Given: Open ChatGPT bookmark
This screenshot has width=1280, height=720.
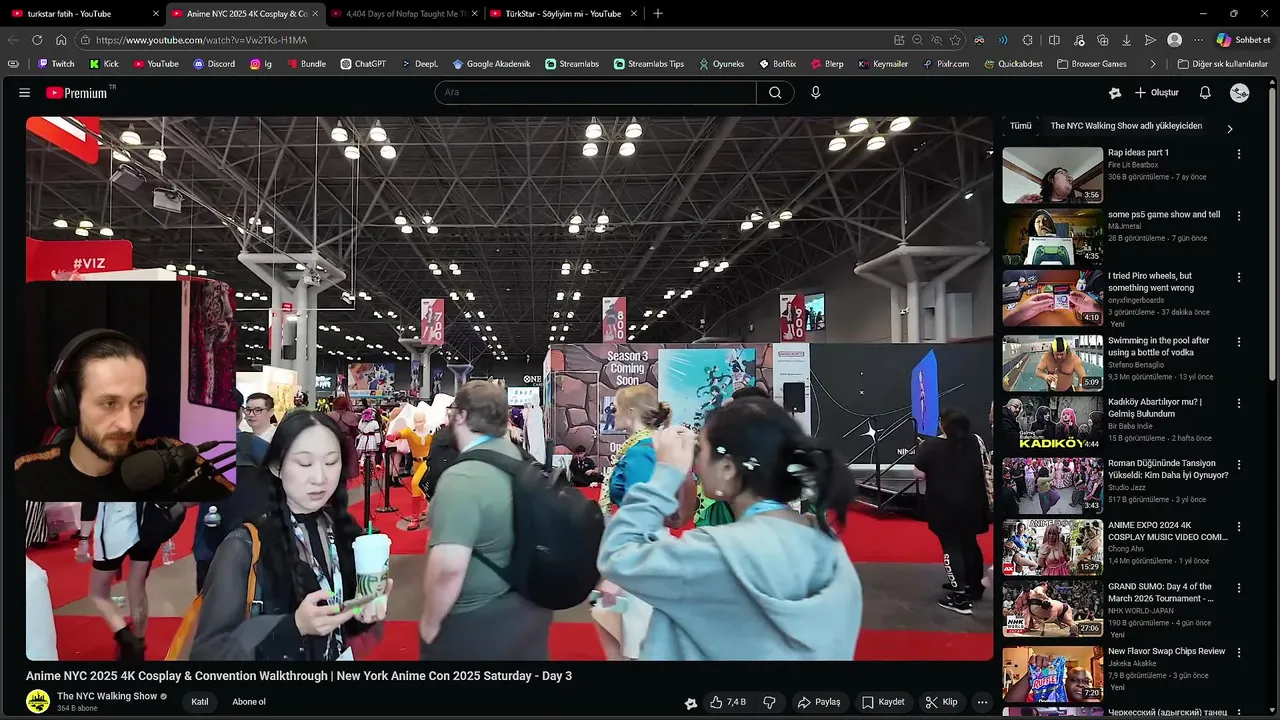Looking at the screenshot, I should coord(363,64).
